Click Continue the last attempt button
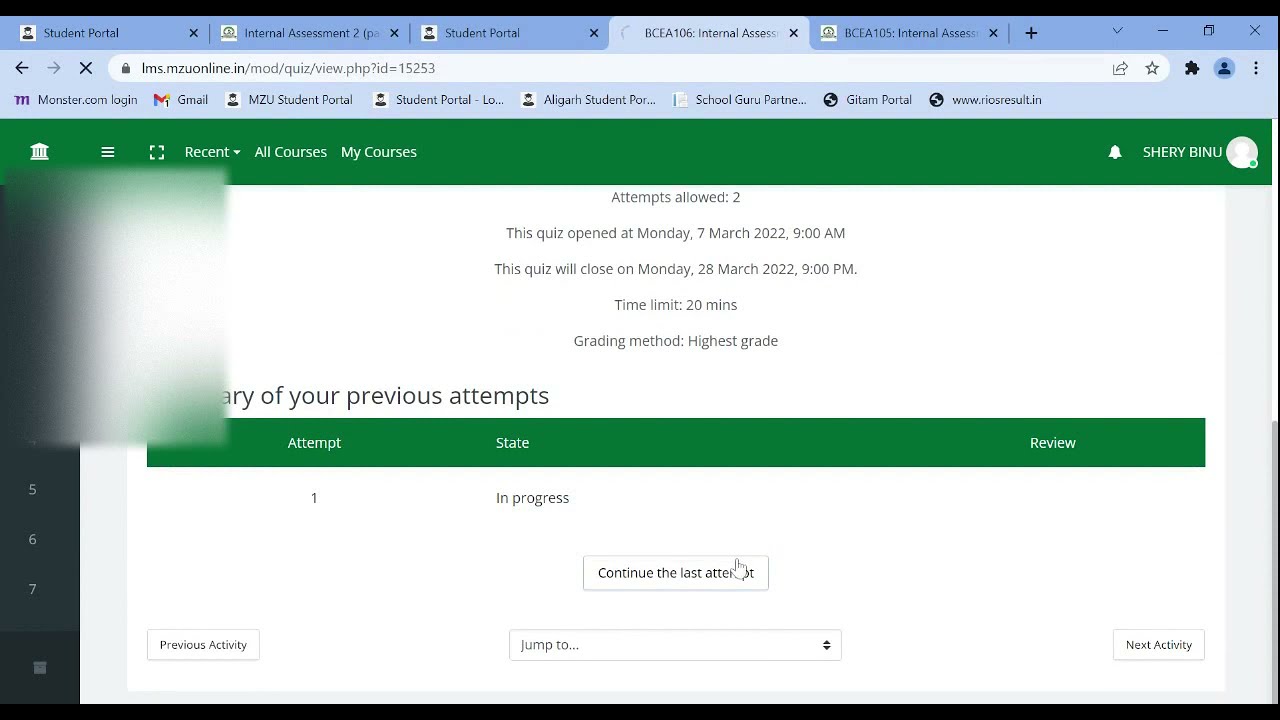This screenshot has width=1280, height=720. pos(676,573)
